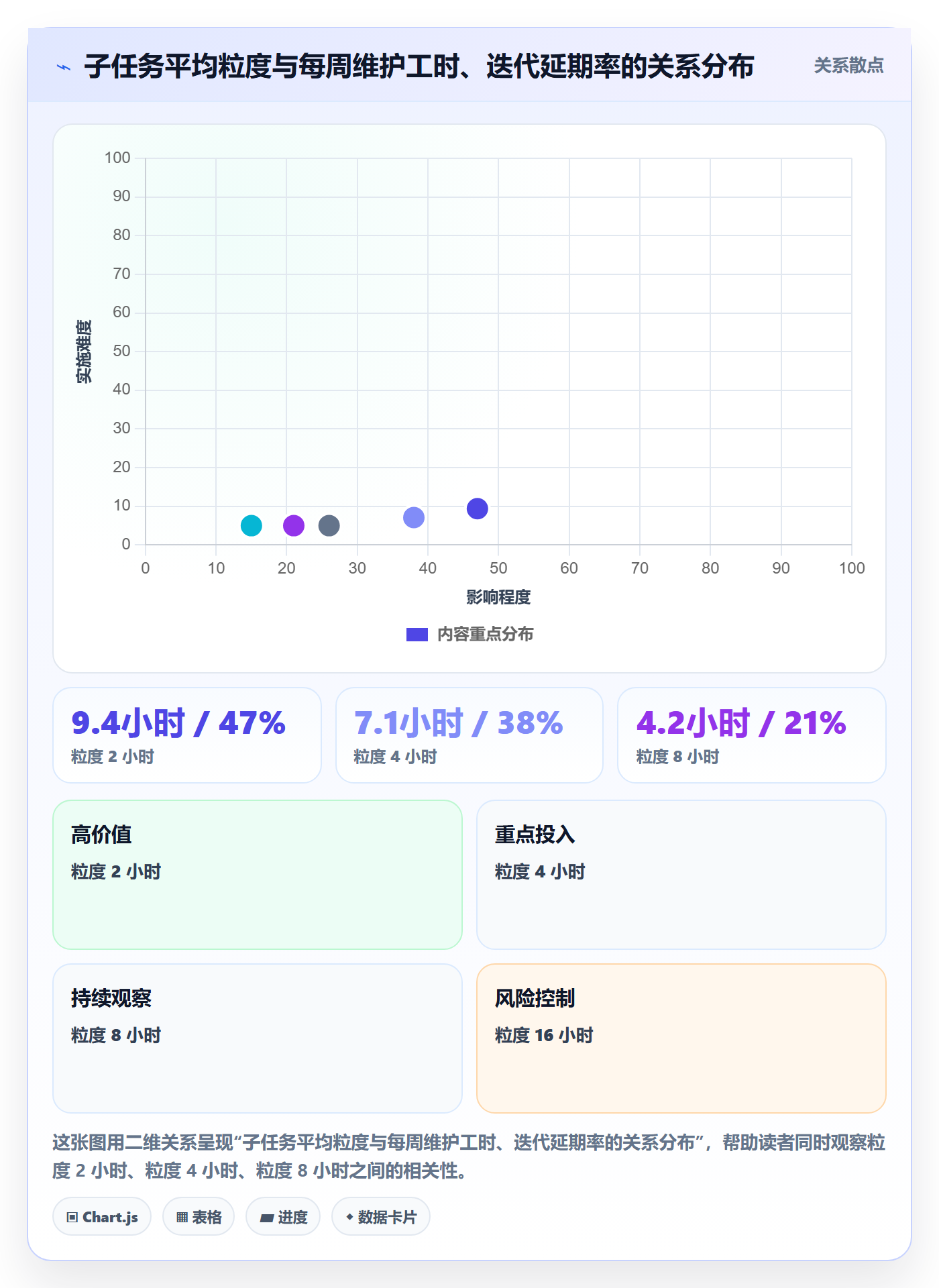Screen dimensions: 939x1288
Task: Click the icon inside the Chart.js chip
Action: [72, 1218]
